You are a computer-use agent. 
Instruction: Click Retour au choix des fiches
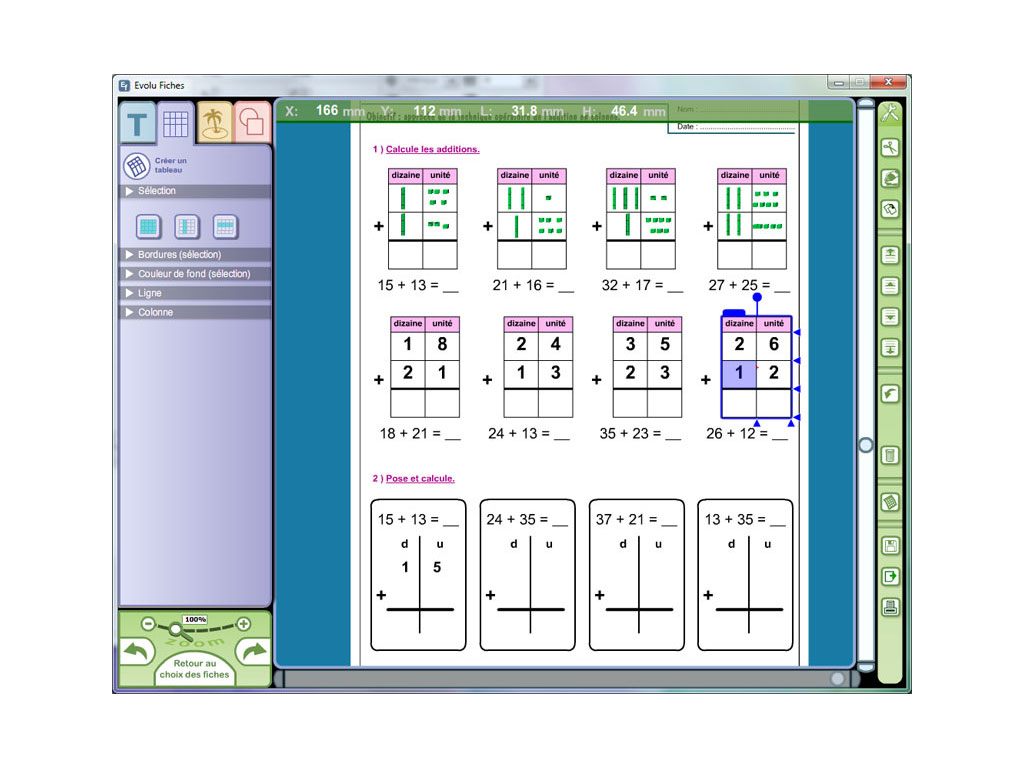tap(194, 669)
